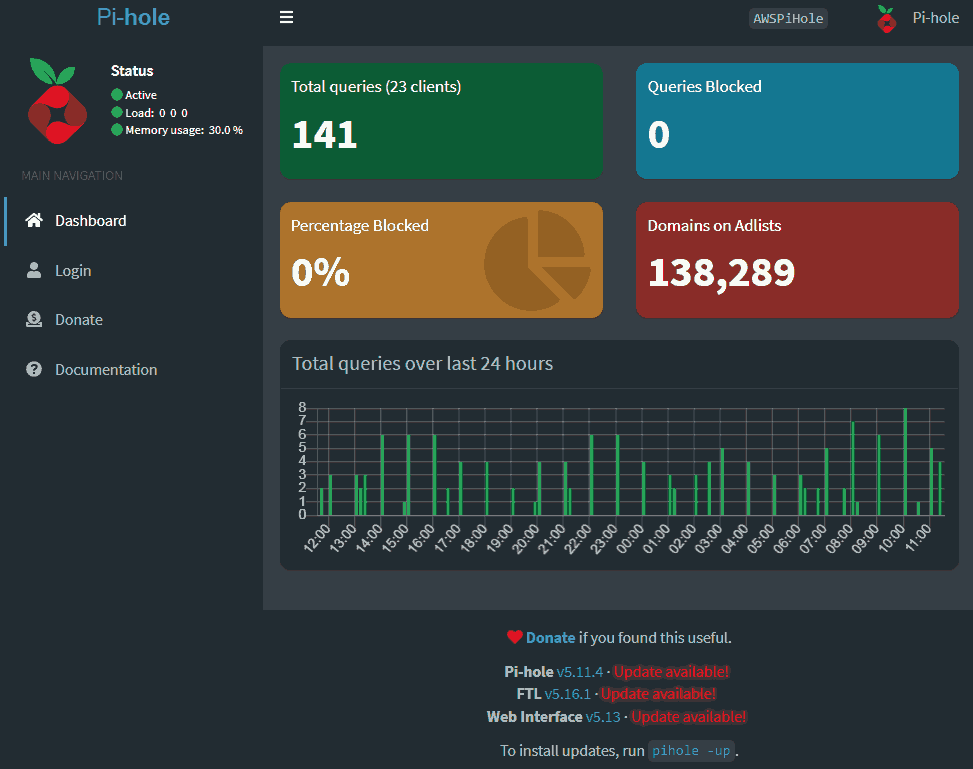The image size is (973, 769).
Task: Click the green Load status dot
Action: 117,112
